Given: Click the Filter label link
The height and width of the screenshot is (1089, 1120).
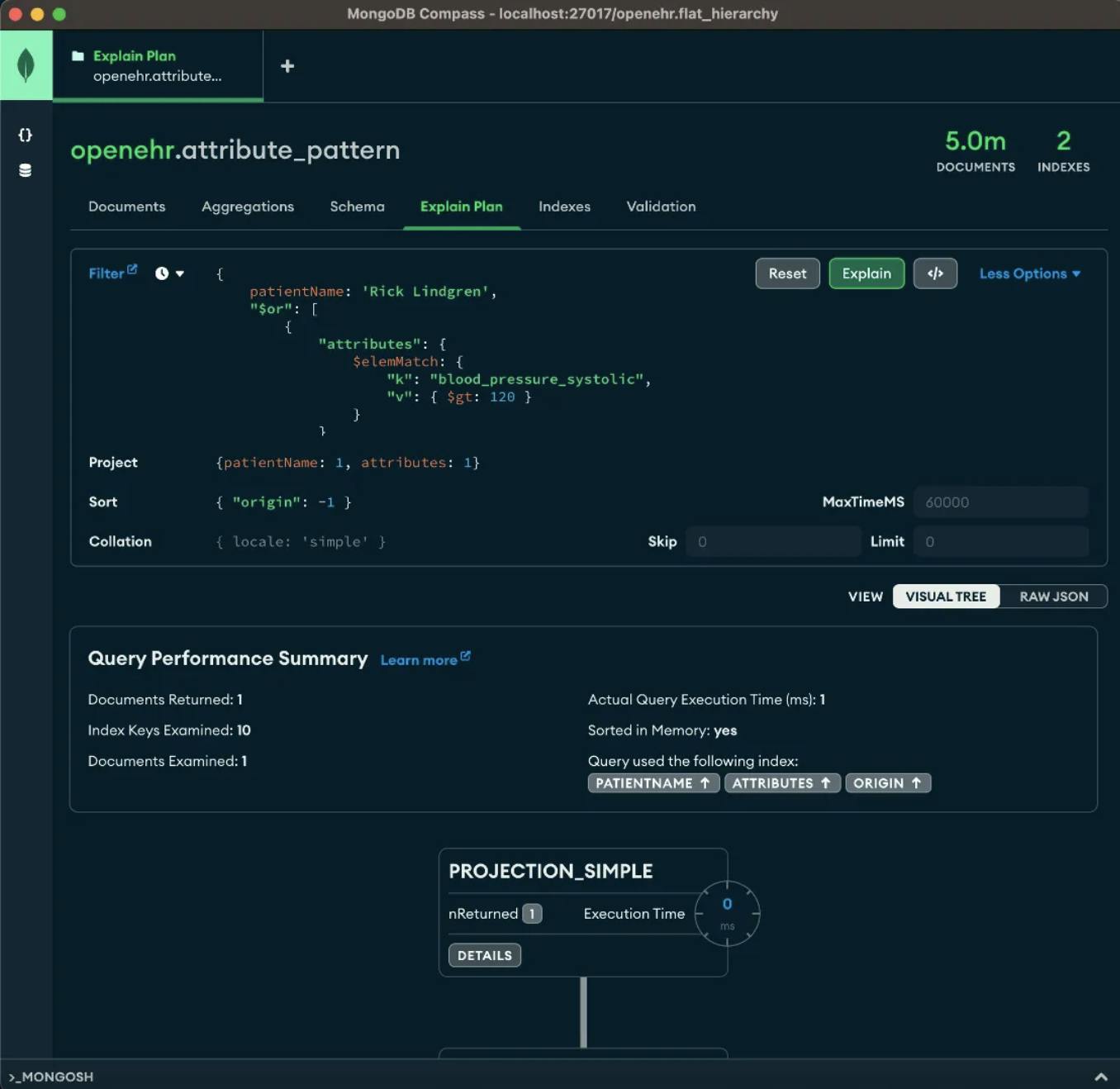Looking at the screenshot, I should tap(107, 273).
